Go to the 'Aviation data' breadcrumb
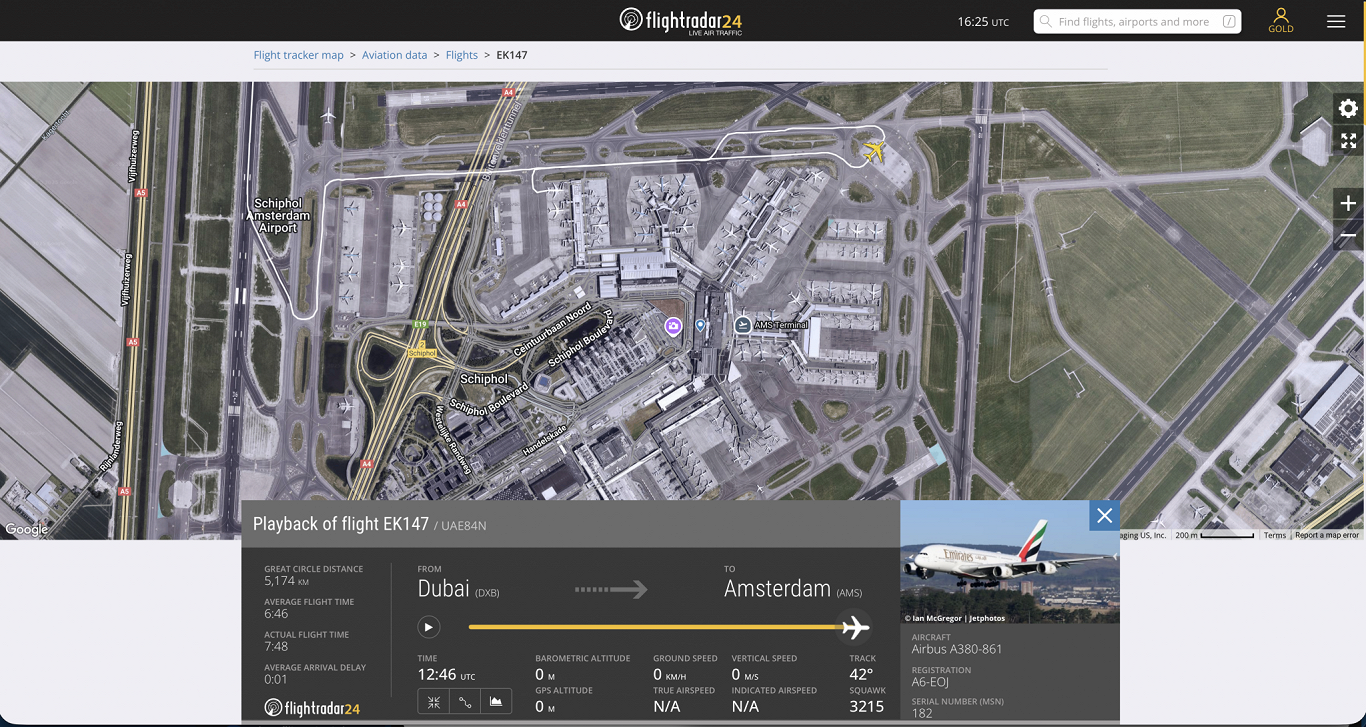 [394, 55]
